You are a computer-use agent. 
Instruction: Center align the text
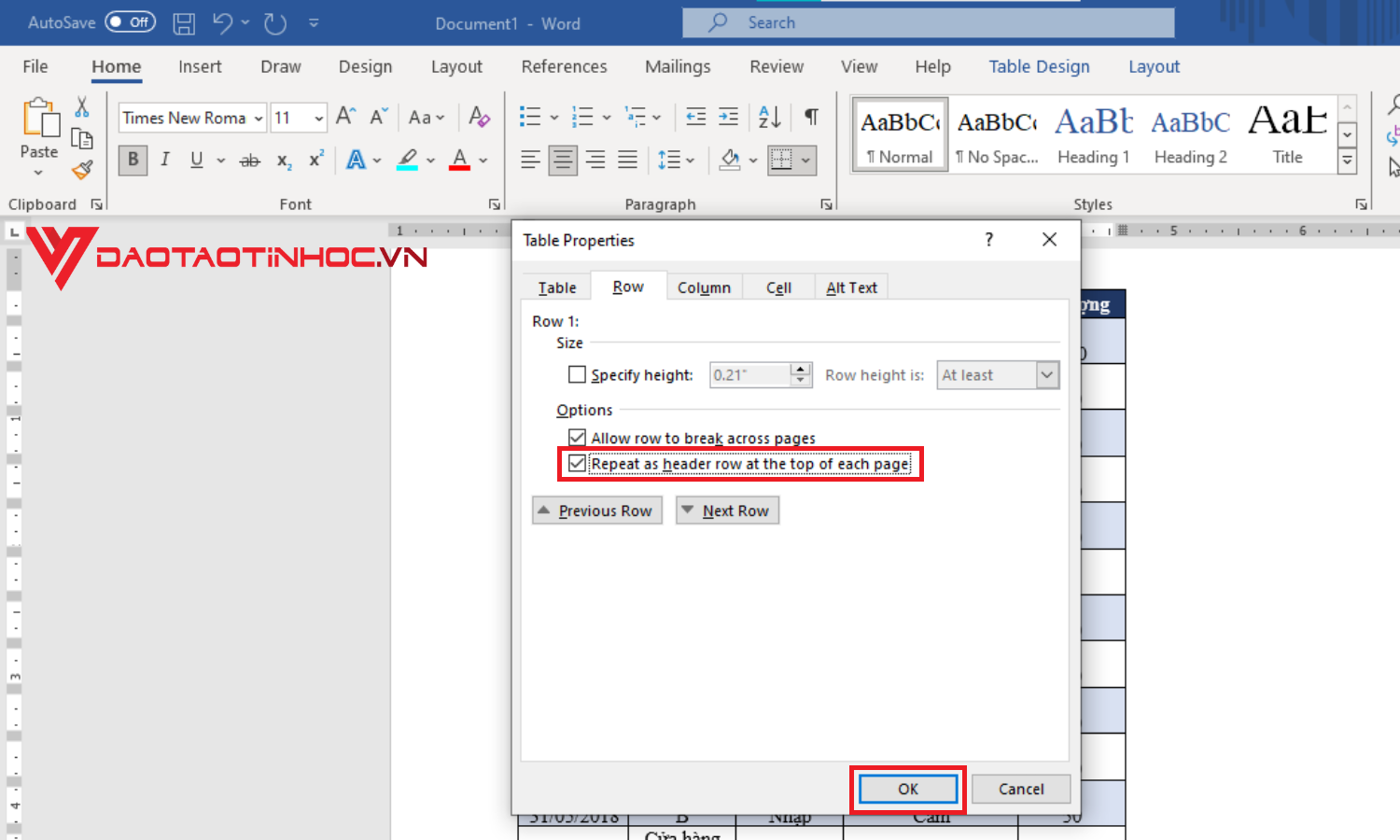click(x=563, y=160)
